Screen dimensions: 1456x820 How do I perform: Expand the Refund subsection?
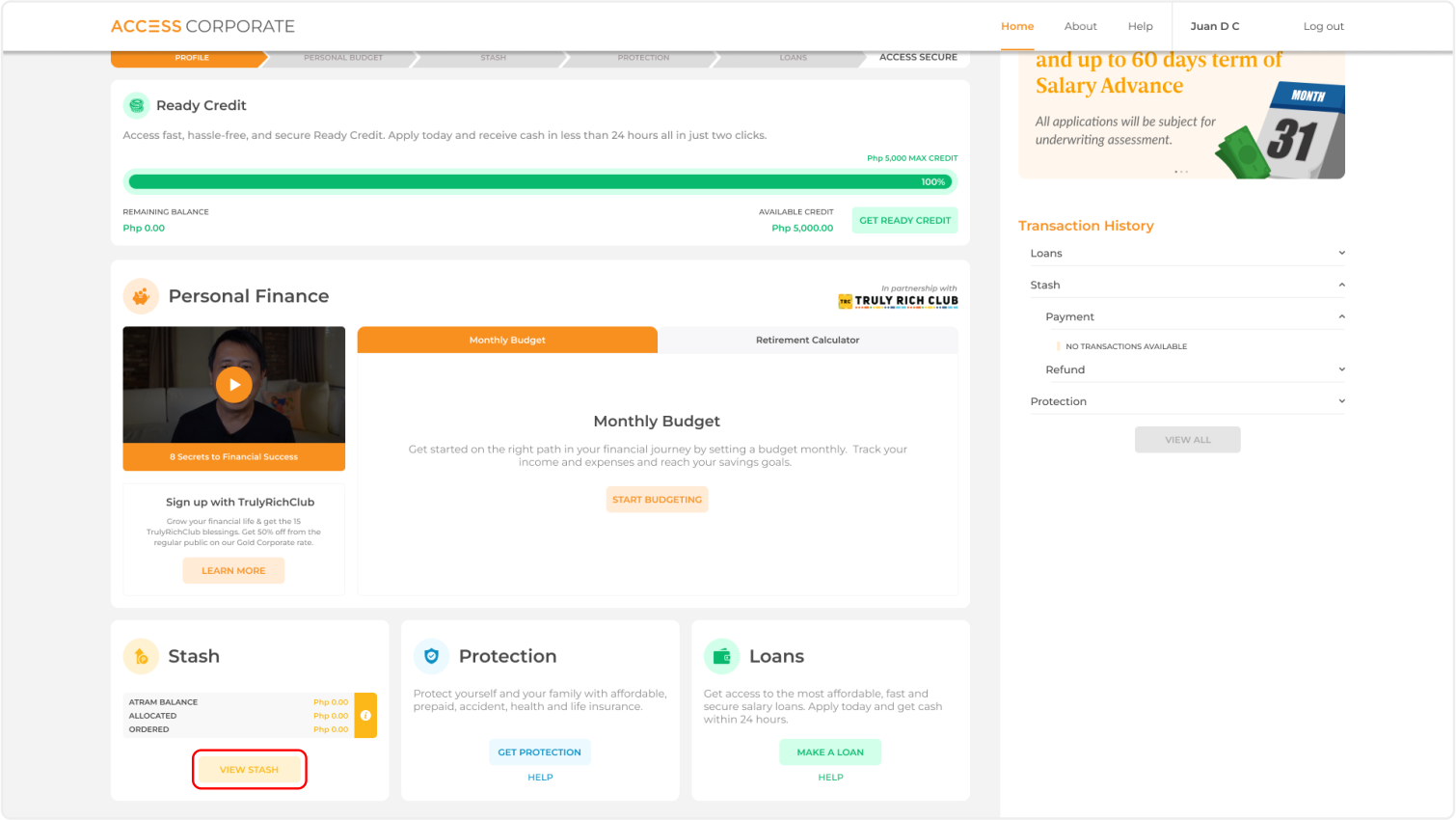coord(1195,369)
